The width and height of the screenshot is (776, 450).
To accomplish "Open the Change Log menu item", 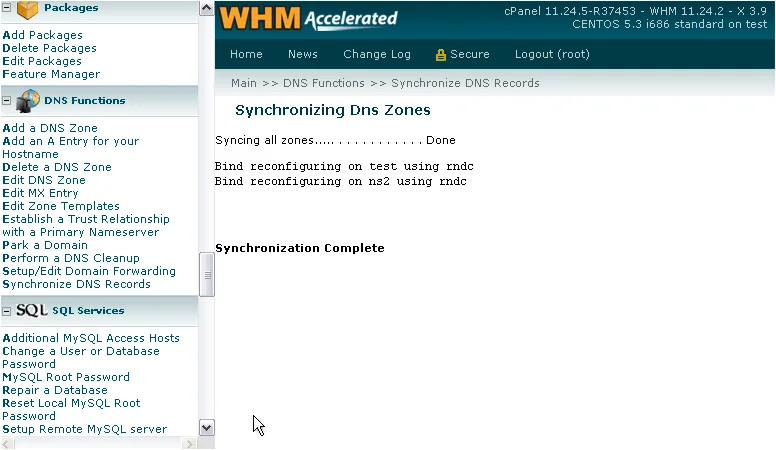I will 376,55.
